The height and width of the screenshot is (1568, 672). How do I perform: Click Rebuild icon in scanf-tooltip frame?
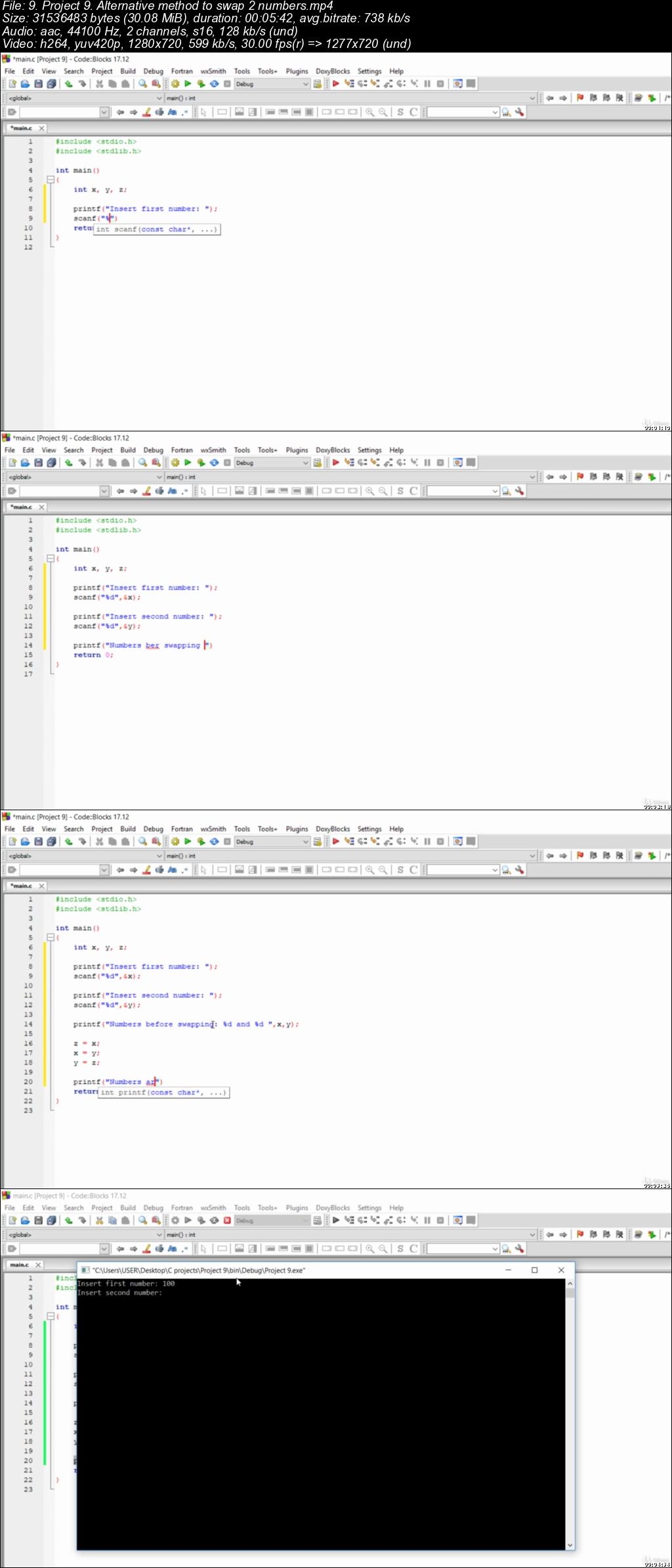click(x=214, y=84)
